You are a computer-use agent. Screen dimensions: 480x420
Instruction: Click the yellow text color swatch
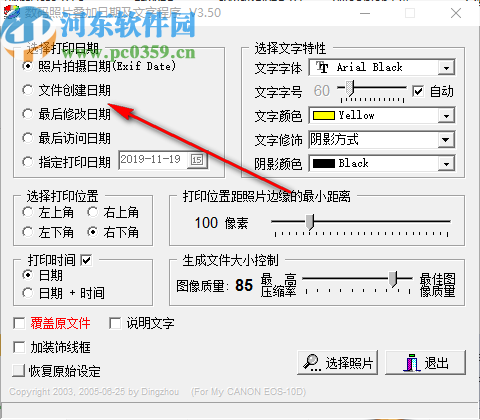point(323,116)
